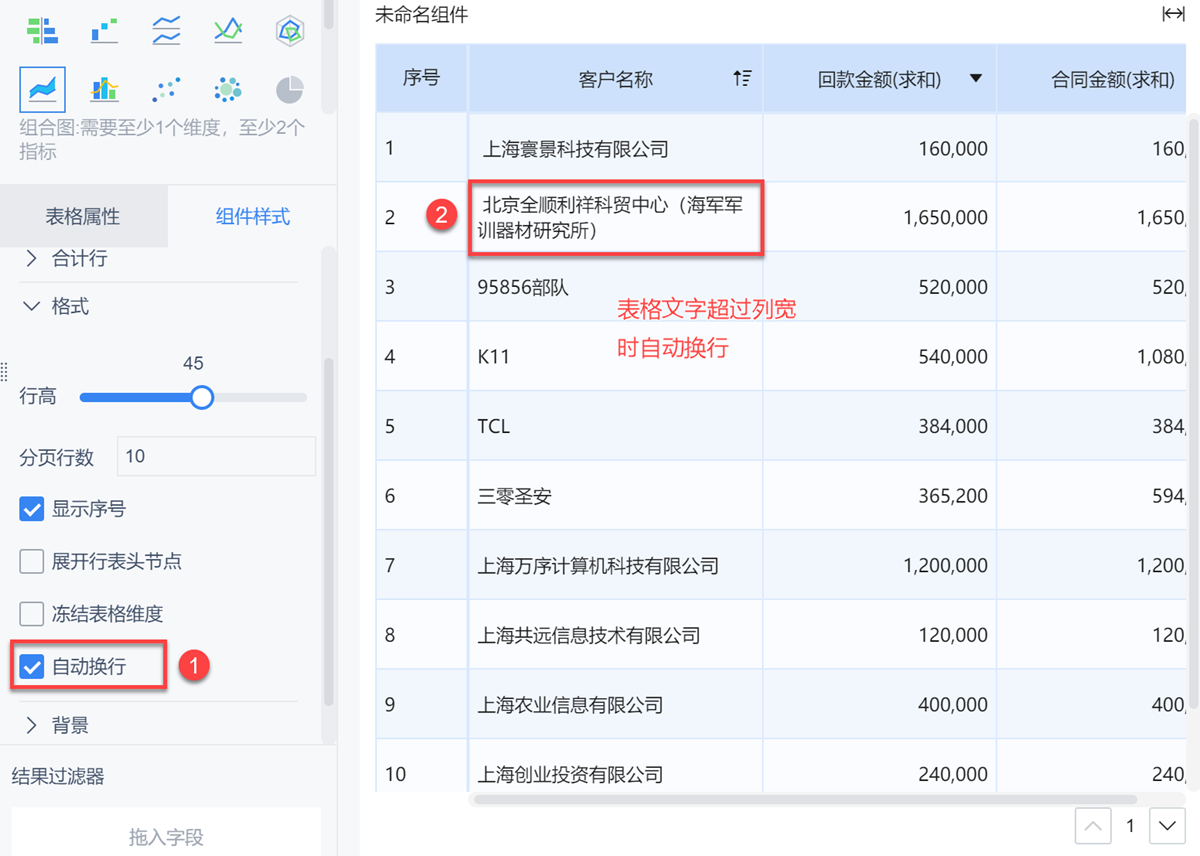Click the fit column width icon
1200x856 pixels.
(x=1173, y=14)
